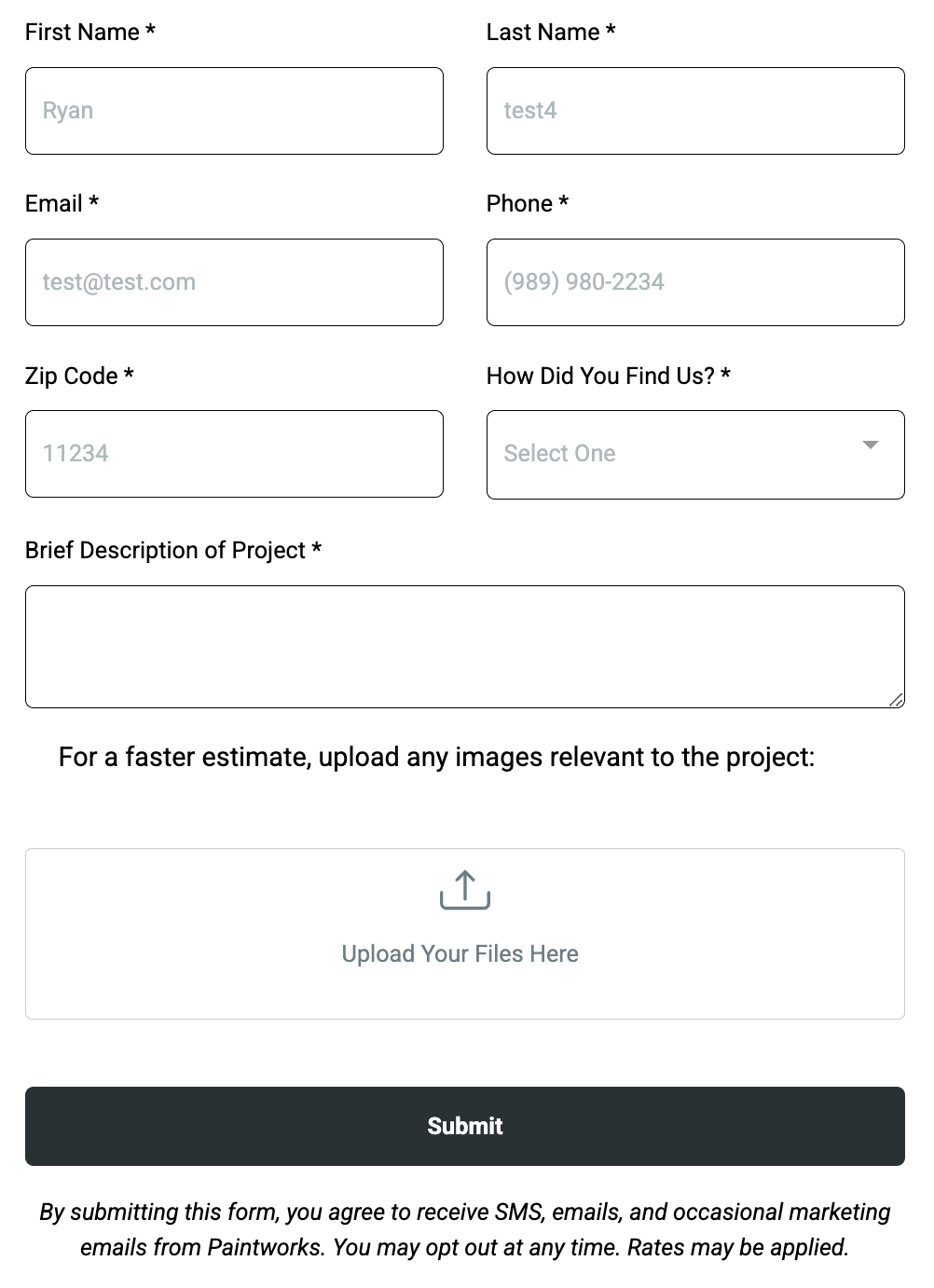Click the Phone number field

(694, 281)
